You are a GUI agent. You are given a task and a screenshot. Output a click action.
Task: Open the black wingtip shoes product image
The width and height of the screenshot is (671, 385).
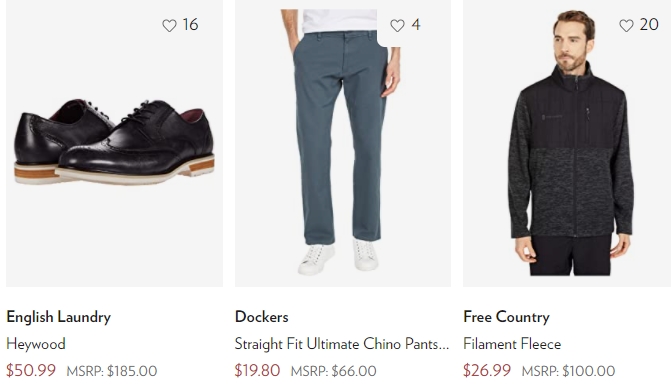click(114, 143)
